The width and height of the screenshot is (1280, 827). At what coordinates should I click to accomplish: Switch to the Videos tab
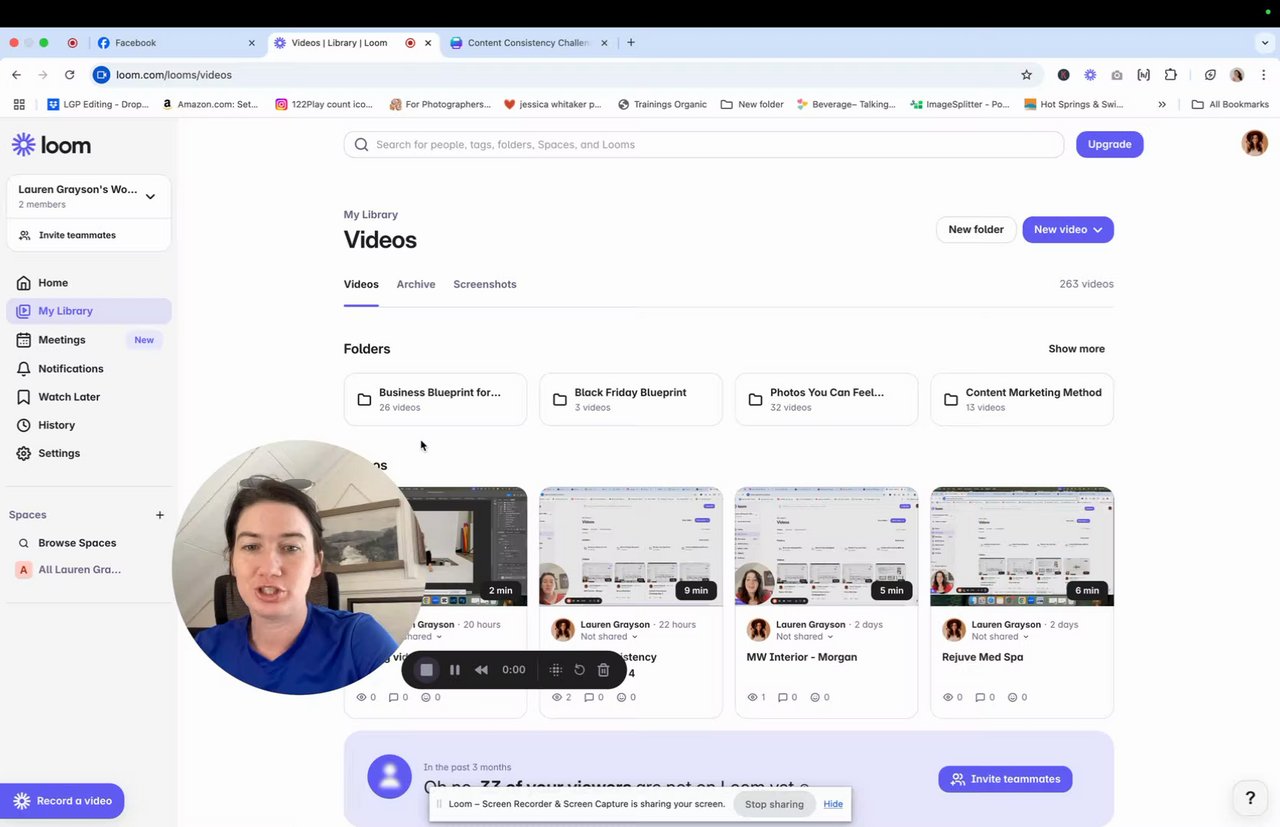tap(361, 285)
